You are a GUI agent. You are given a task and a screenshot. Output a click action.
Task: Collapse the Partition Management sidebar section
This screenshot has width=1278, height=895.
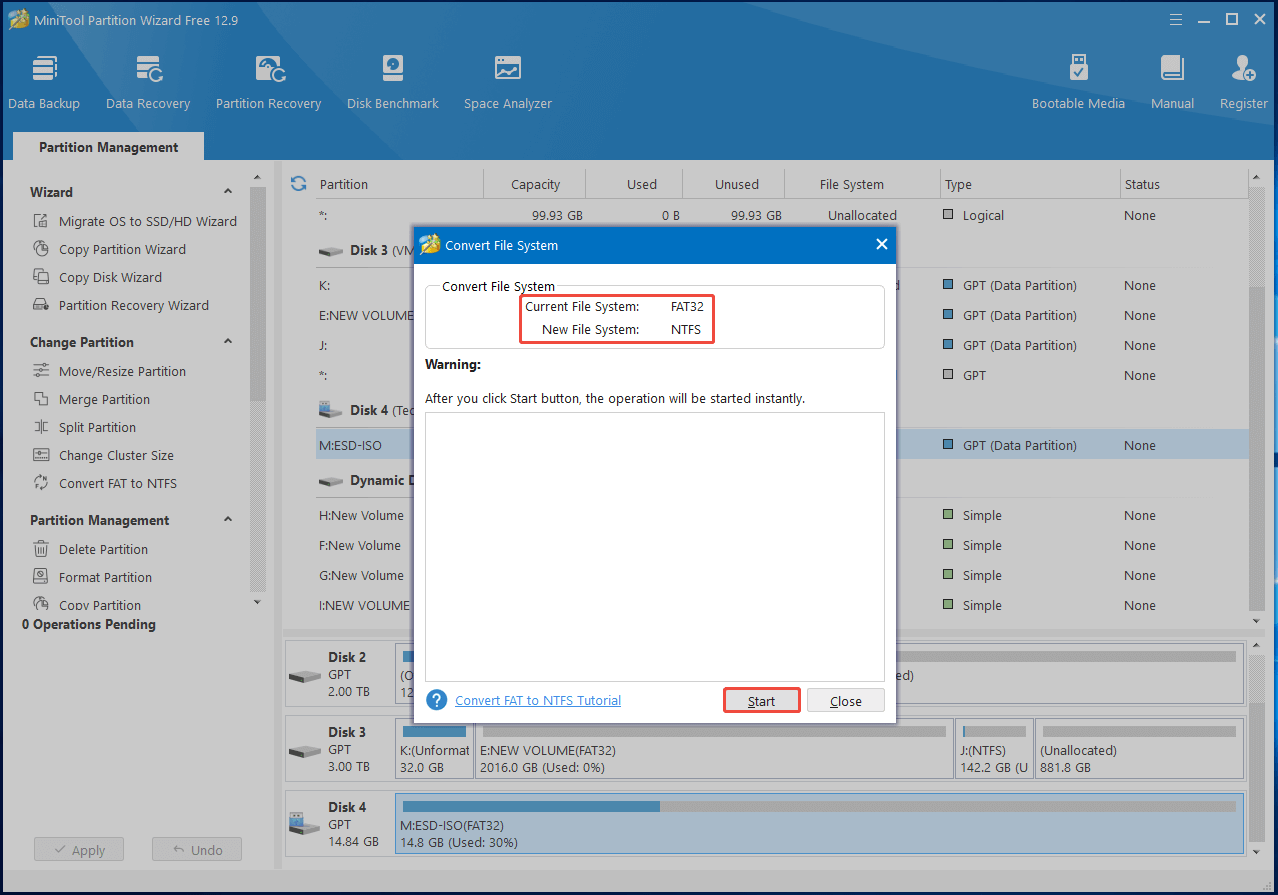[x=228, y=520]
